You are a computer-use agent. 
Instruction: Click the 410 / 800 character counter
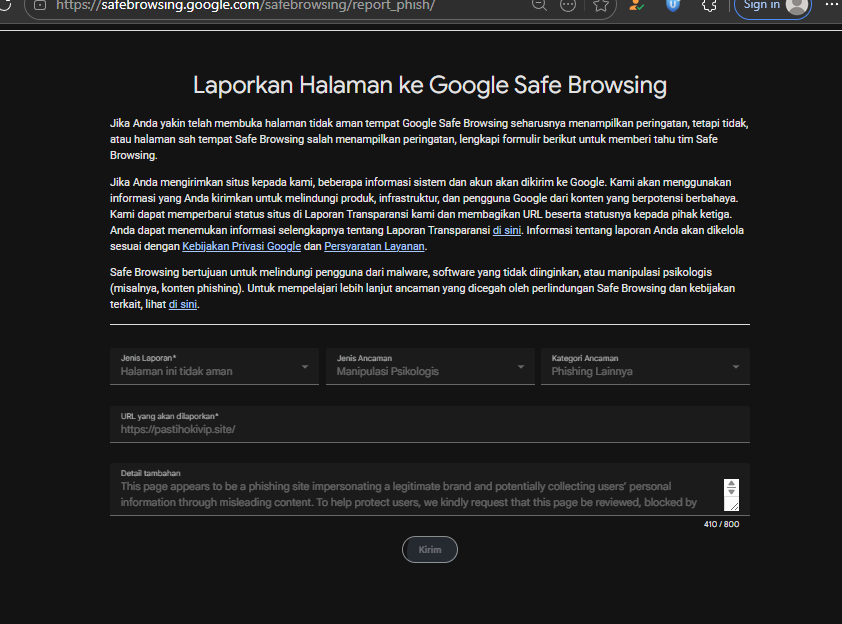pyautogui.click(x=721, y=524)
